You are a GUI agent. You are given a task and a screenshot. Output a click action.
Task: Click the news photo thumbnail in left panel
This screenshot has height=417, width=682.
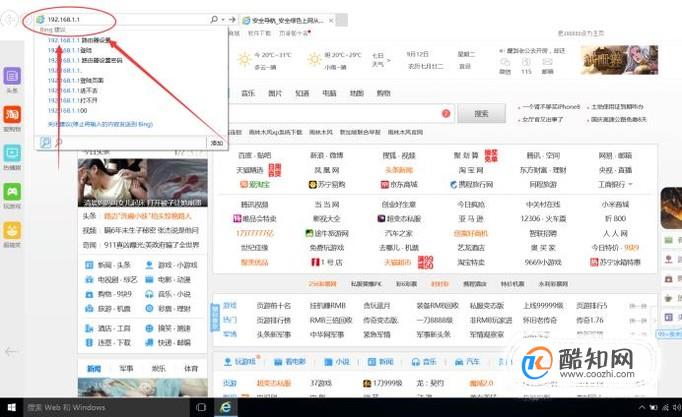pos(143,183)
